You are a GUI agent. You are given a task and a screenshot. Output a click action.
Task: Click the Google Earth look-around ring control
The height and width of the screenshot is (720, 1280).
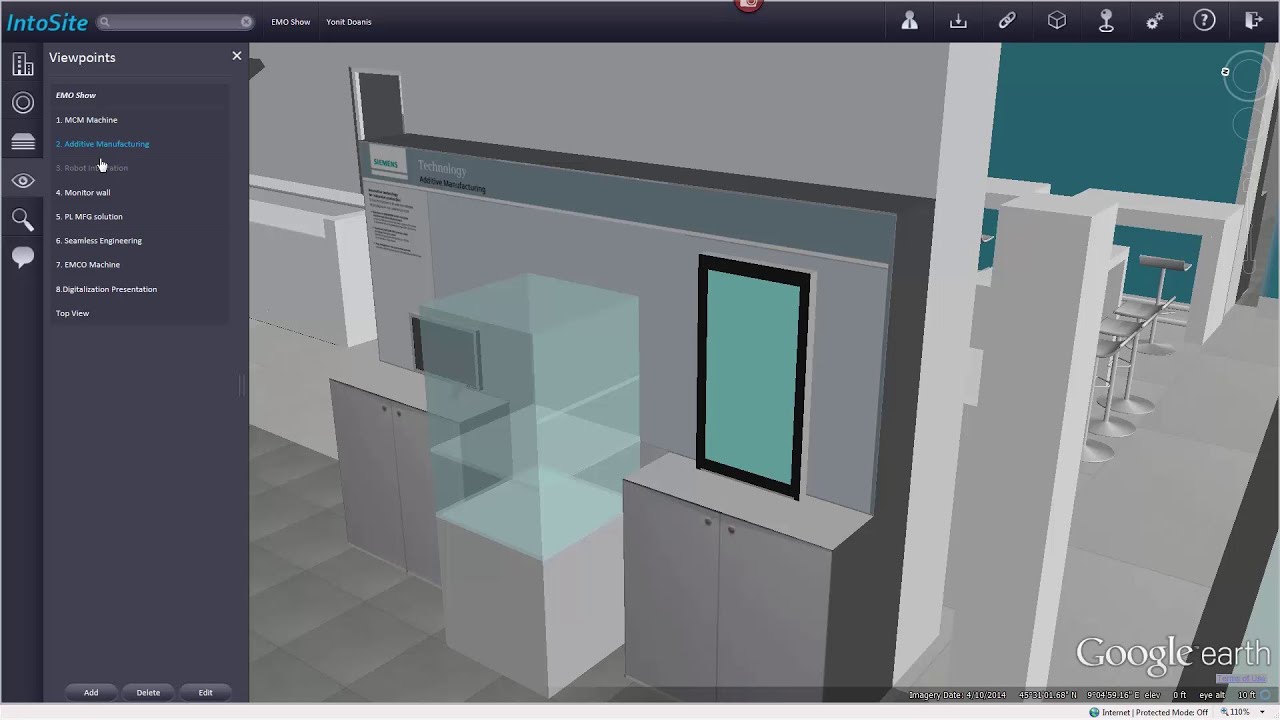coord(1248,76)
